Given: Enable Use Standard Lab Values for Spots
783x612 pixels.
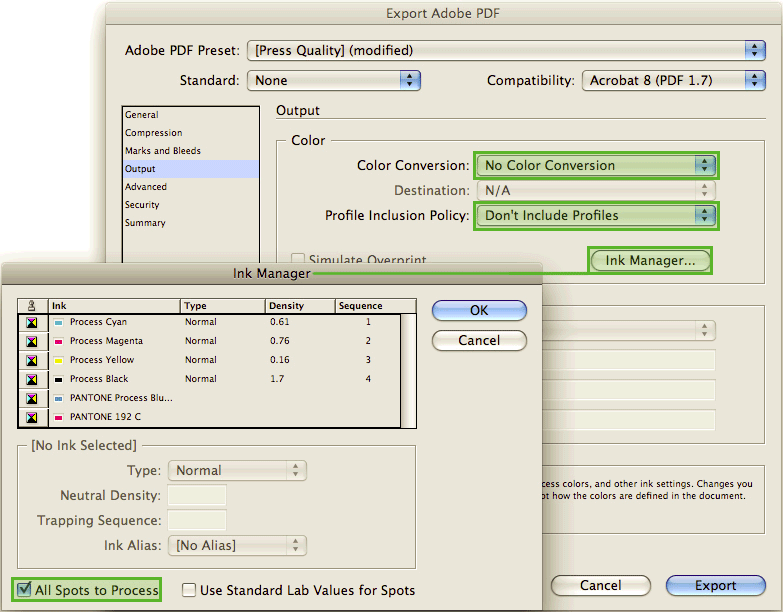Looking at the screenshot, I should pos(189,590).
